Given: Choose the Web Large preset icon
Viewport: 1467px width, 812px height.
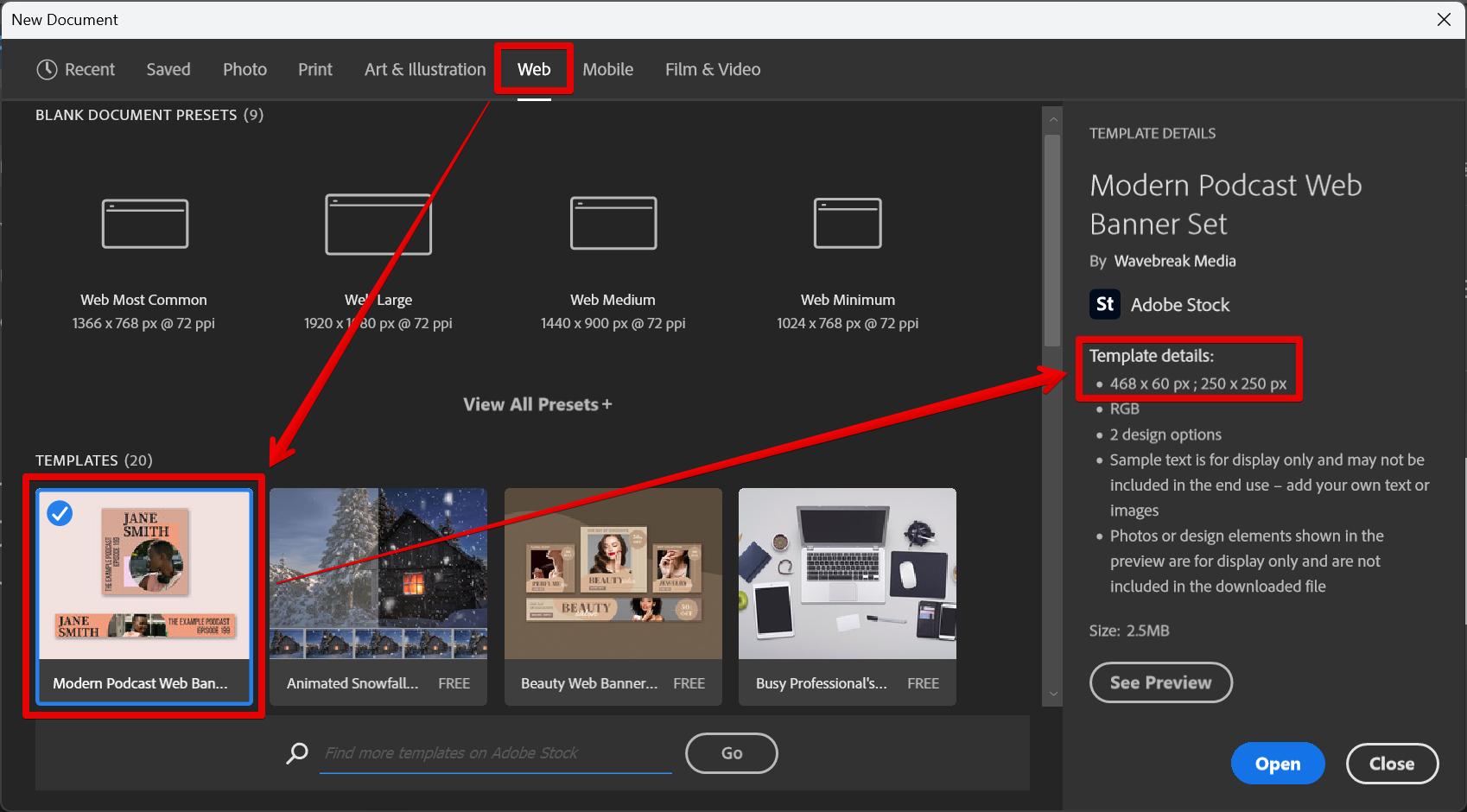Looking at the screenshot, I should pyautogui.click(x=378, y=224).
